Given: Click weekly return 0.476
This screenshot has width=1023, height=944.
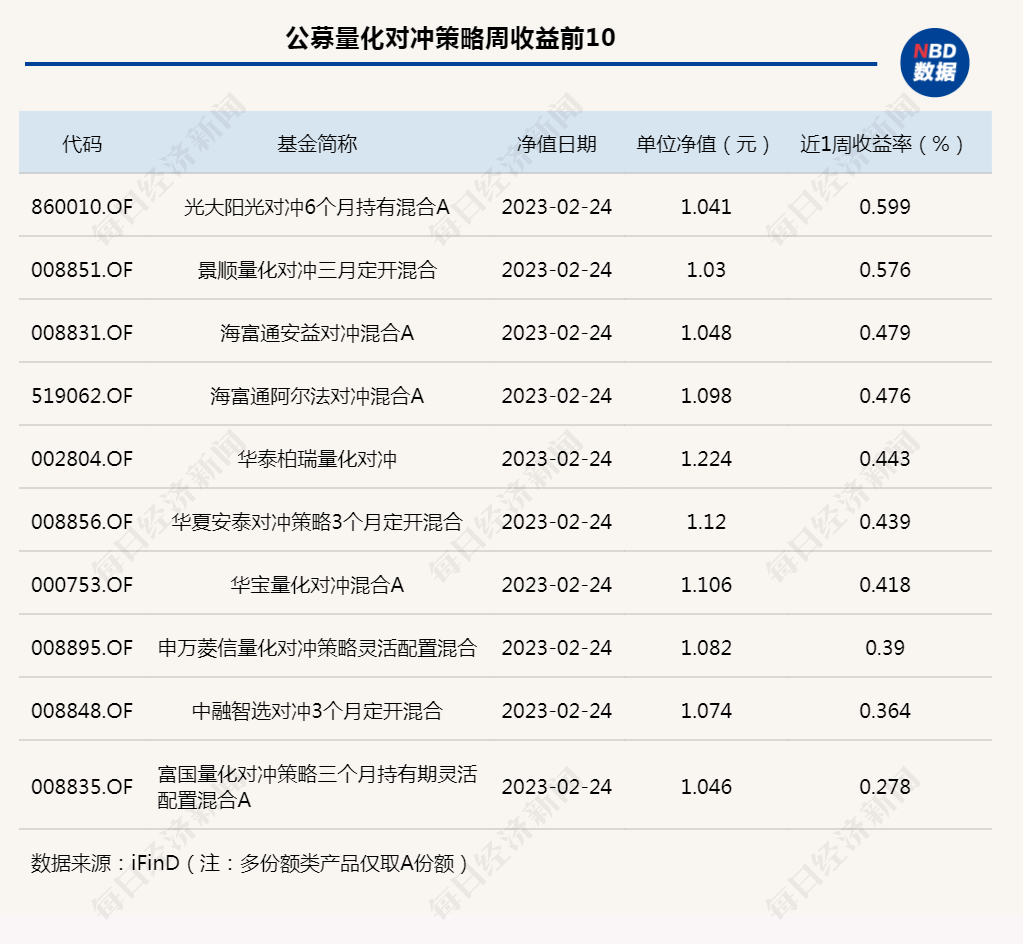Looking at the screenshot, I should pyautogui.click(x=885, y=396).
